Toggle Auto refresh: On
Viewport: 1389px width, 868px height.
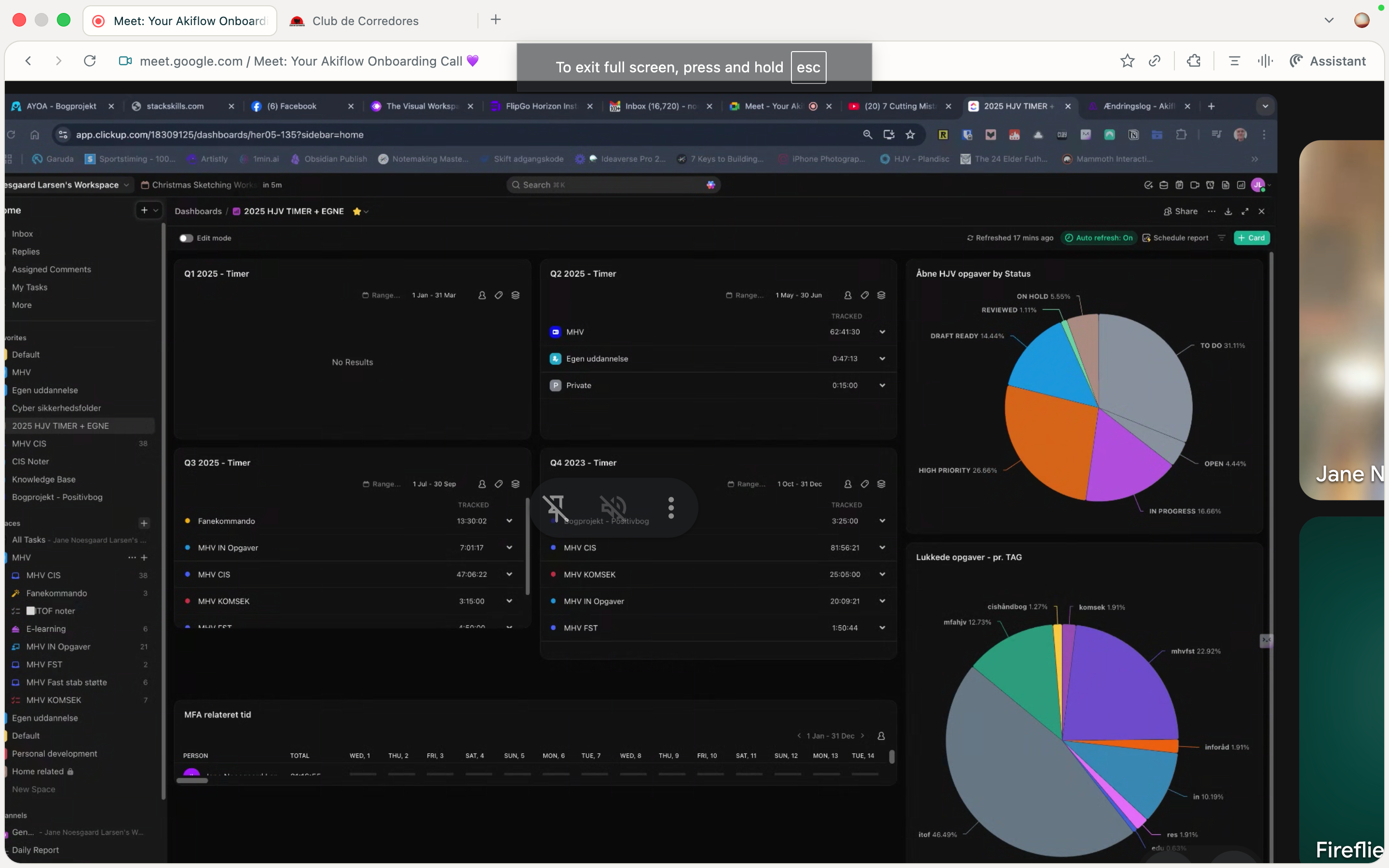(x=1099, y=238)
